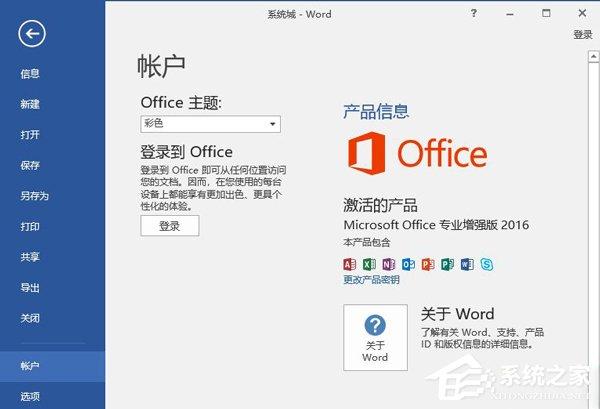Select 共享 in the sidebar

coord(30,257)
